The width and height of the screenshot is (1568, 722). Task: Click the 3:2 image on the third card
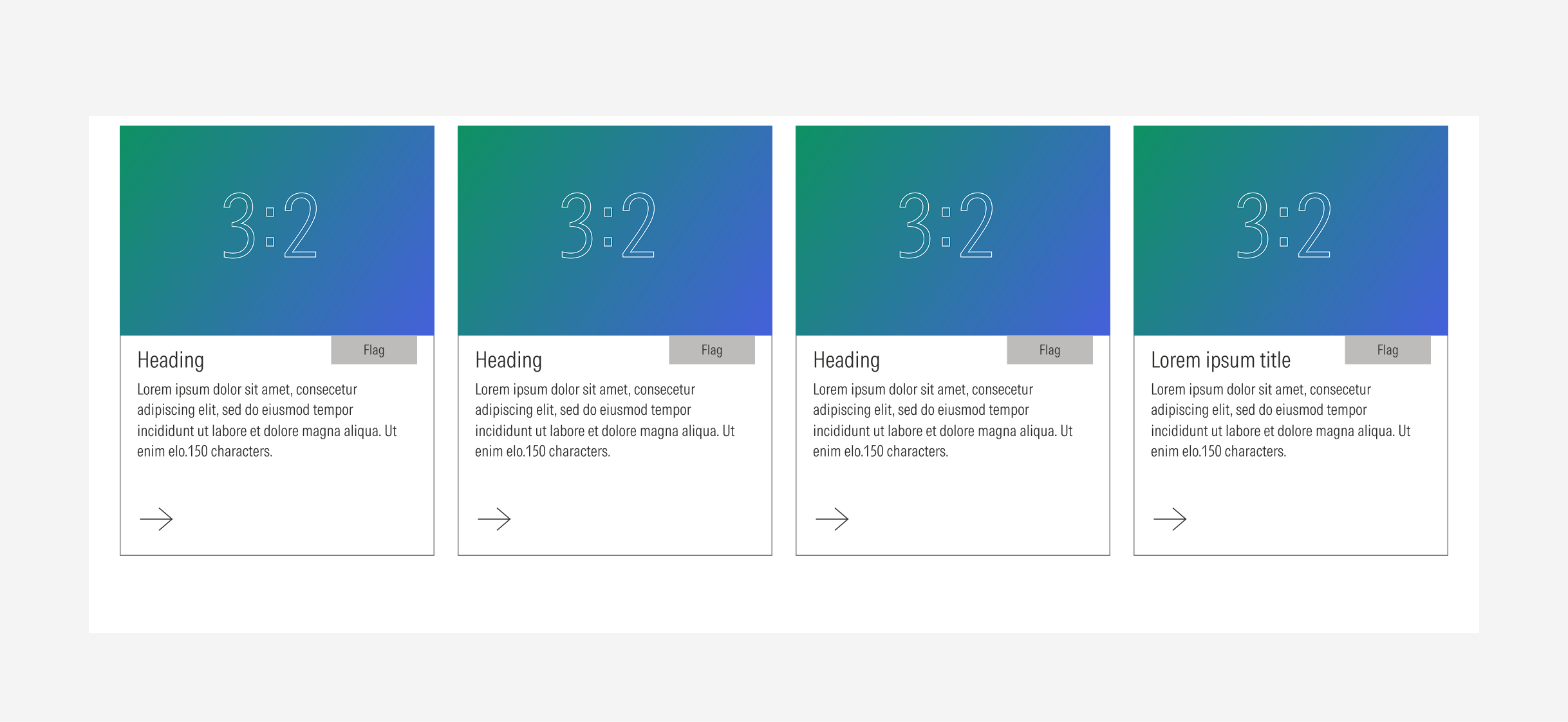click(x=953, y=231)
